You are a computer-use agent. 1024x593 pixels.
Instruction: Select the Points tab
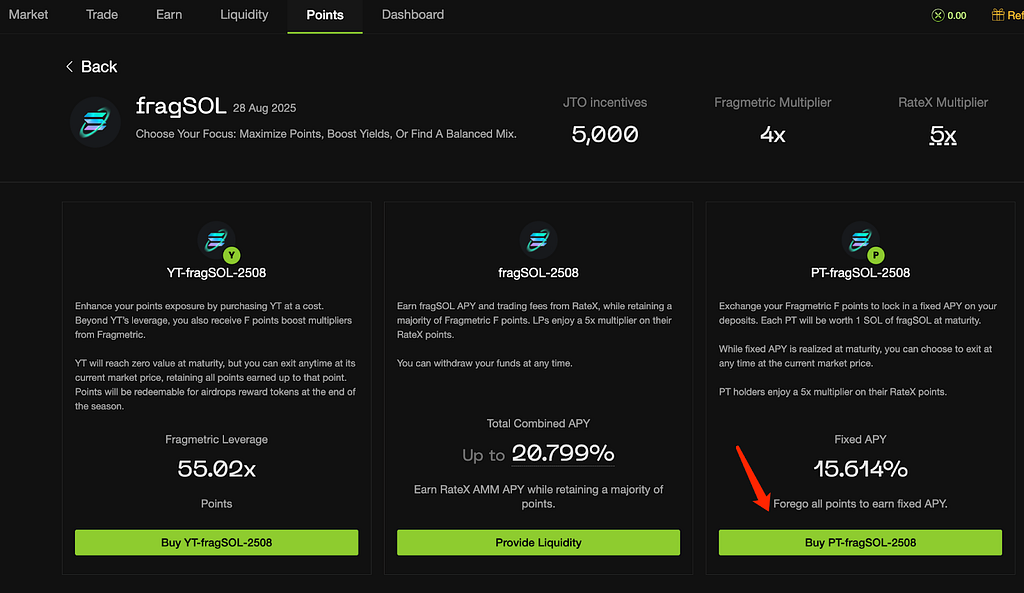(x=325, y=15)
